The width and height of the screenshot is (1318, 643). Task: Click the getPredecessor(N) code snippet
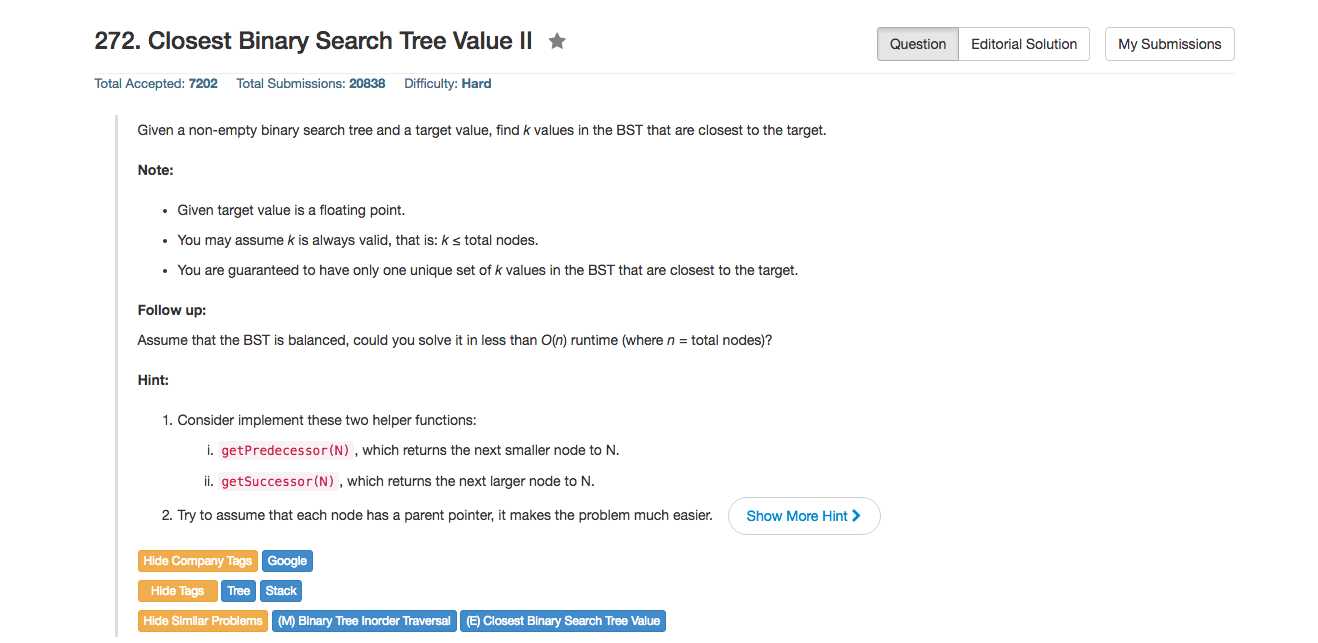click(x=285, y=451)
